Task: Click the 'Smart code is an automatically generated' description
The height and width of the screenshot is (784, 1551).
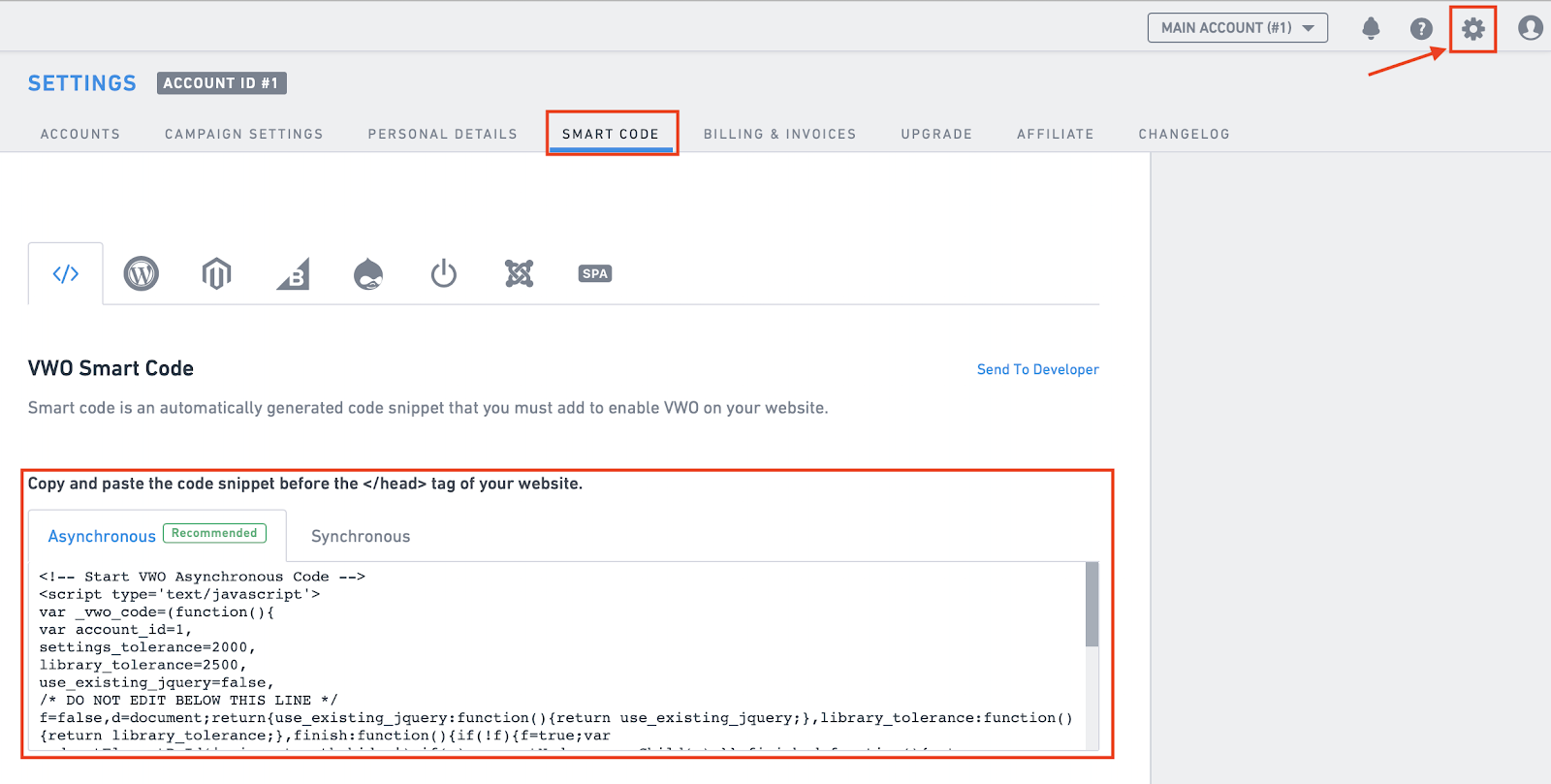Action: [427, 408]
